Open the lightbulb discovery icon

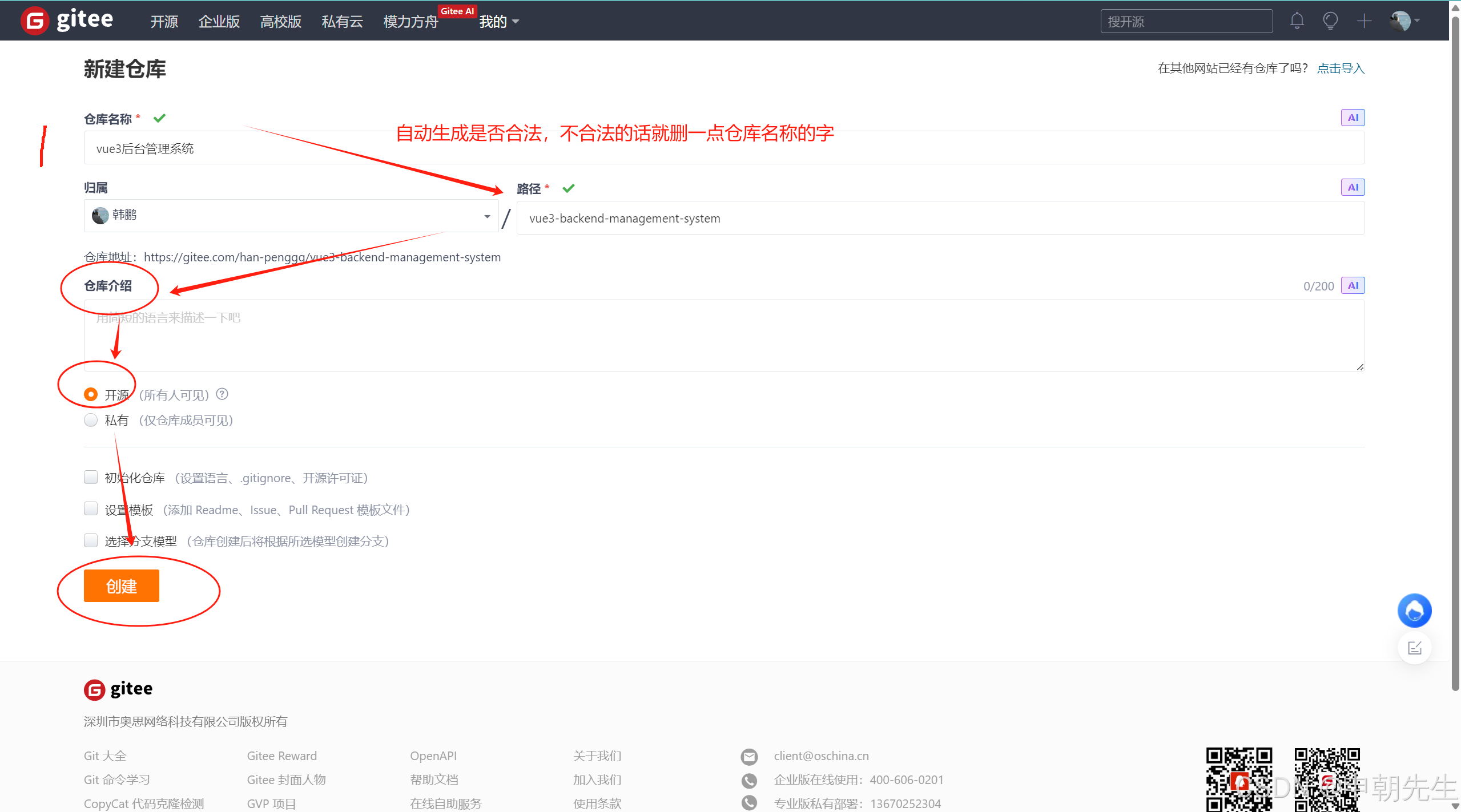pyautogui.click(x=1330, y=21)
